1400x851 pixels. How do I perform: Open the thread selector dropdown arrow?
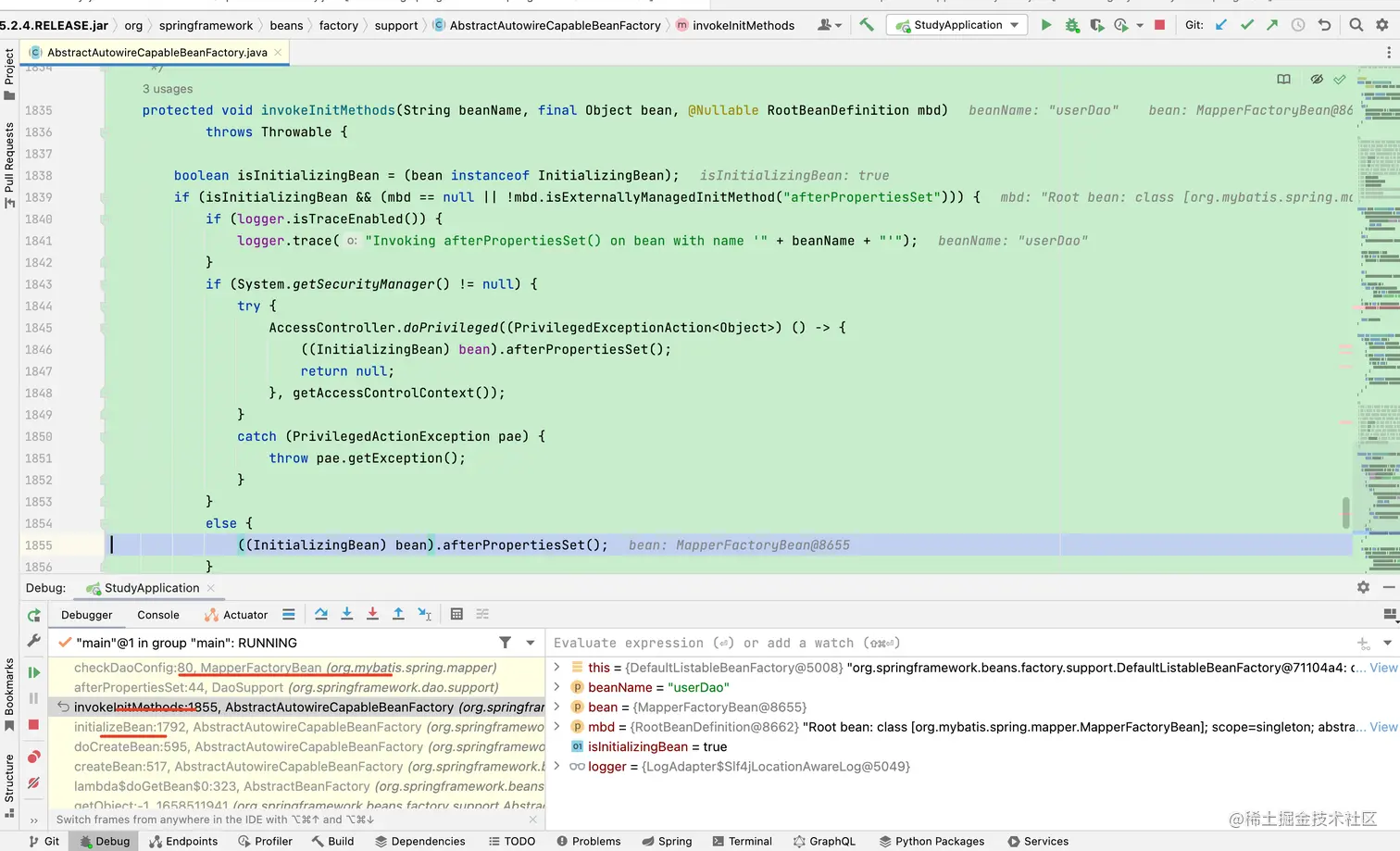[531, 643]
